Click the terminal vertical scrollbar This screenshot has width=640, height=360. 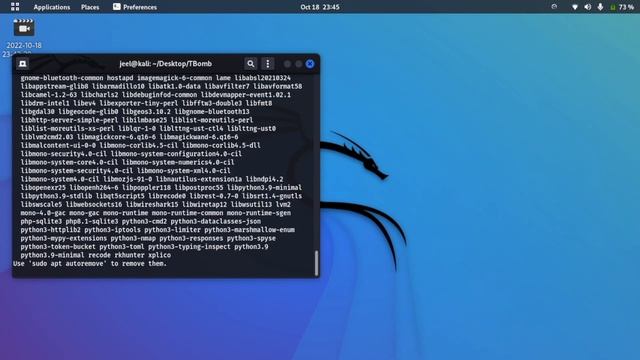tap(316, 263)
